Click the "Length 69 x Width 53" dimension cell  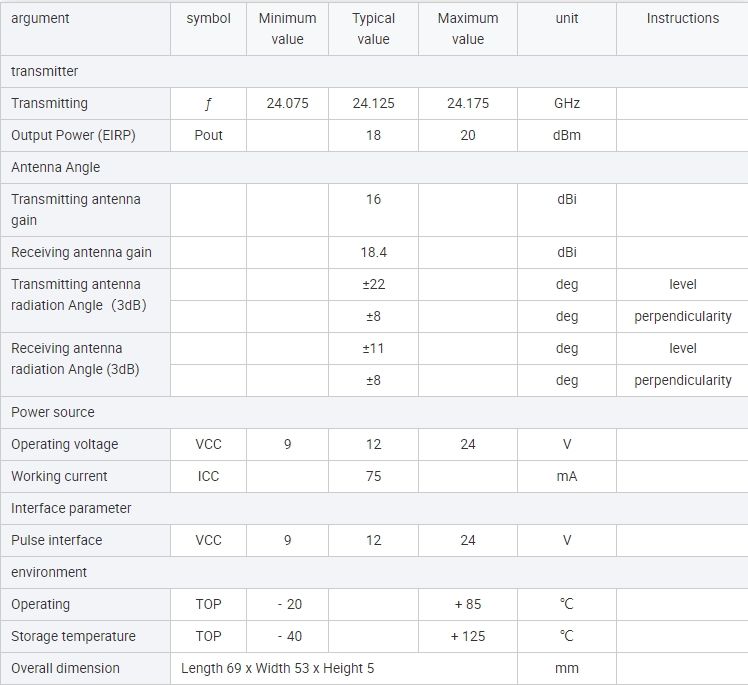278,668
